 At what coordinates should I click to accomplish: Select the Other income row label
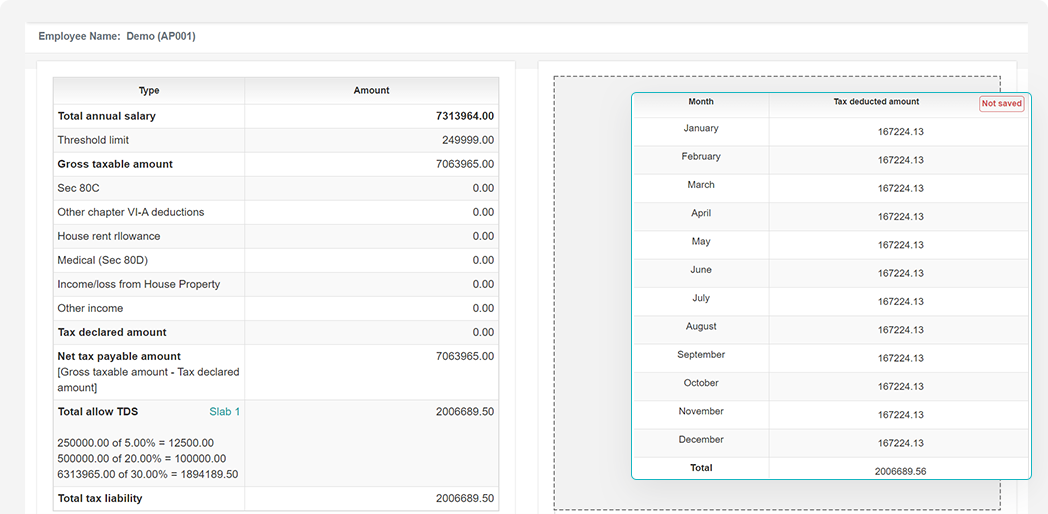pyautogui.click(x=92, y=308)
